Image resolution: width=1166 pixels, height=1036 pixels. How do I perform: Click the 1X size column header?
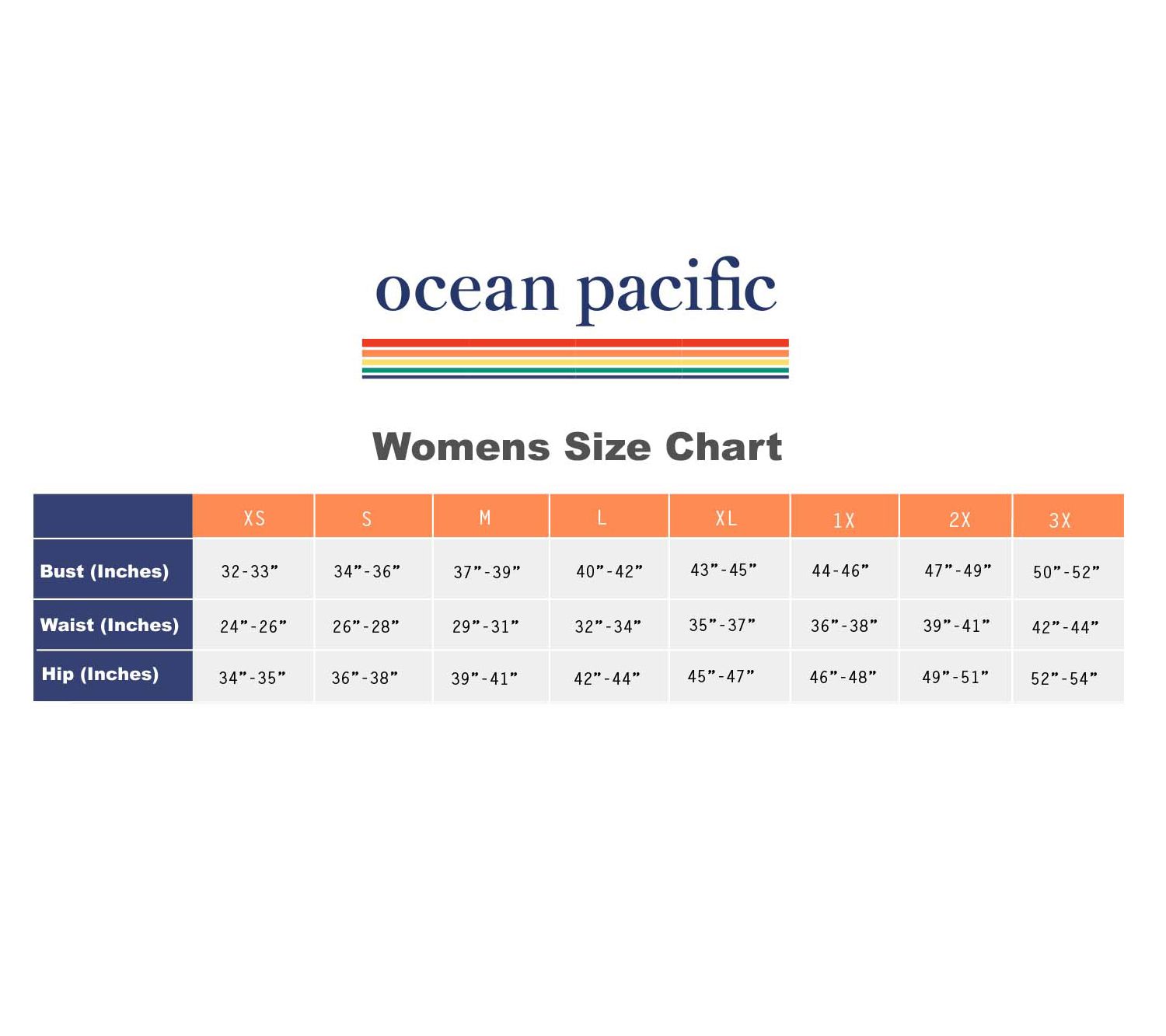pos(843,520)
